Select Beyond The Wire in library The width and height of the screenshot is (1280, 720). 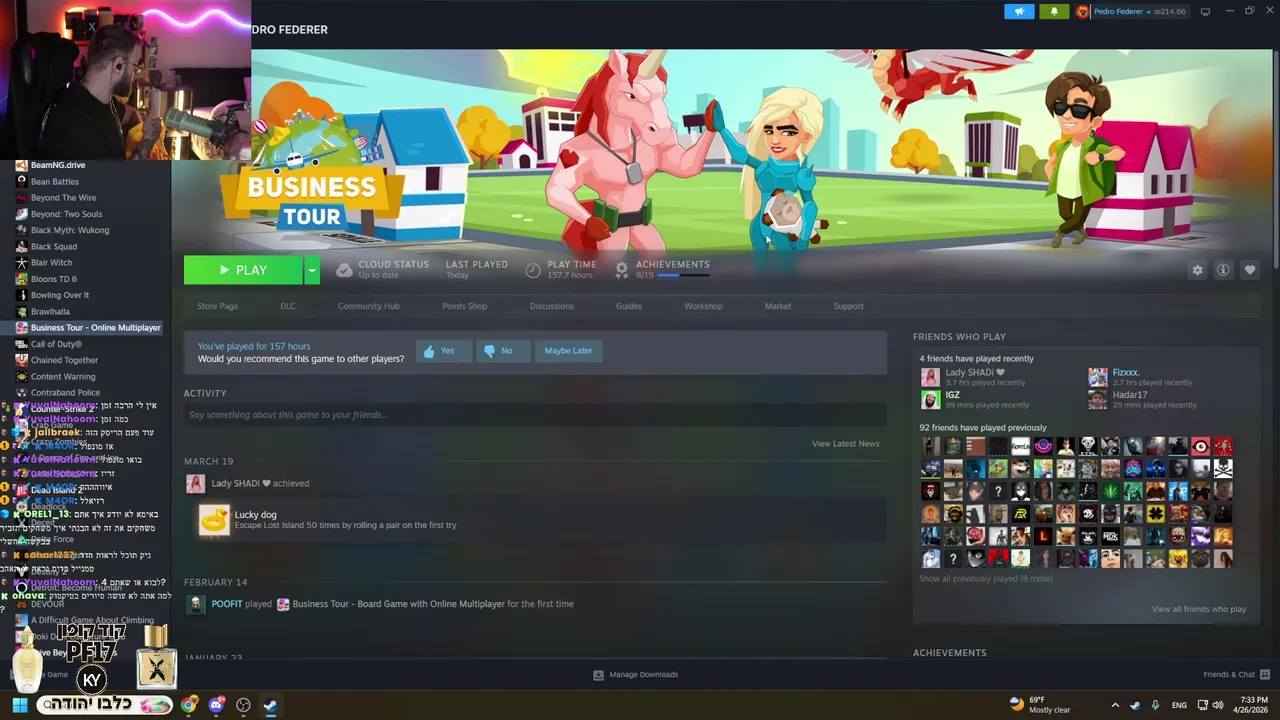[x=63, y=198]
